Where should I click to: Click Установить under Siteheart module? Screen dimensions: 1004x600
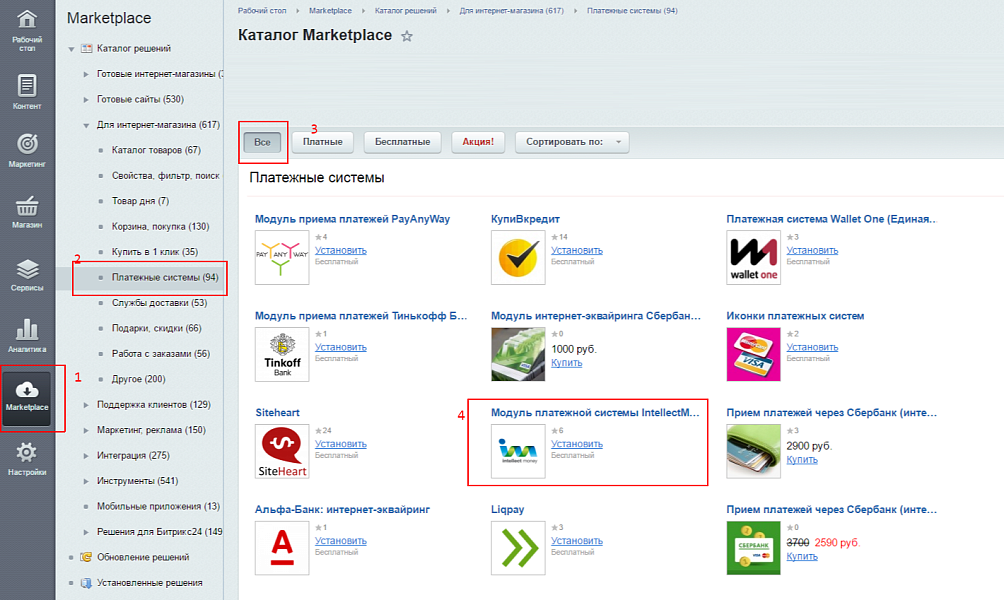click(x=340, y=443)
